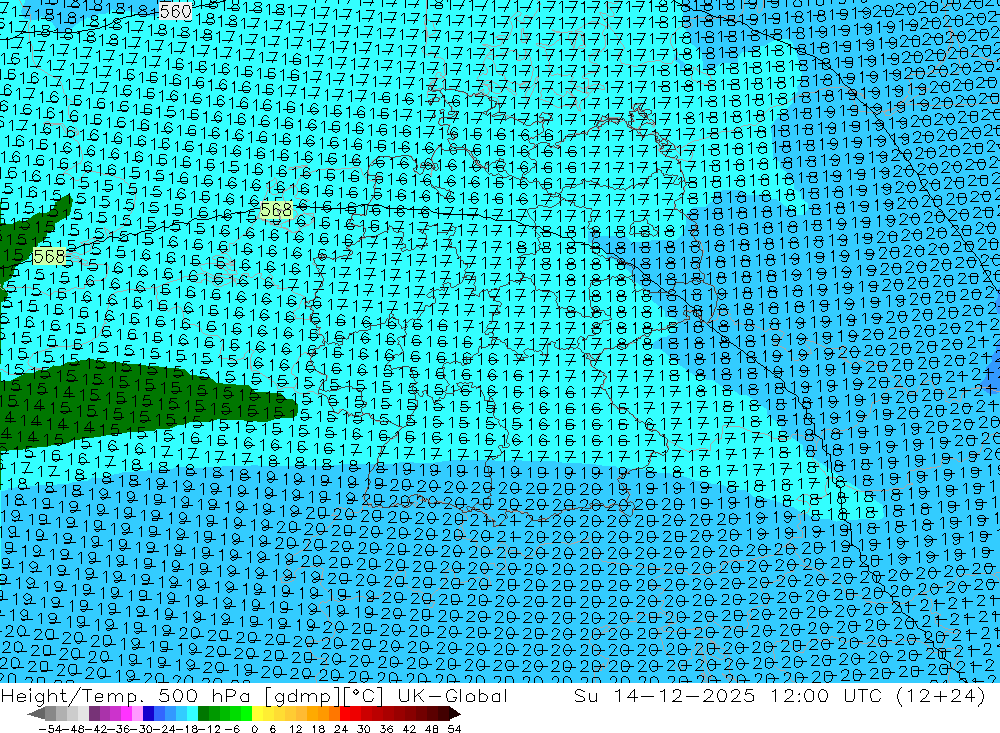Pick the dark purple legend swatch

[x=94, y=714]
